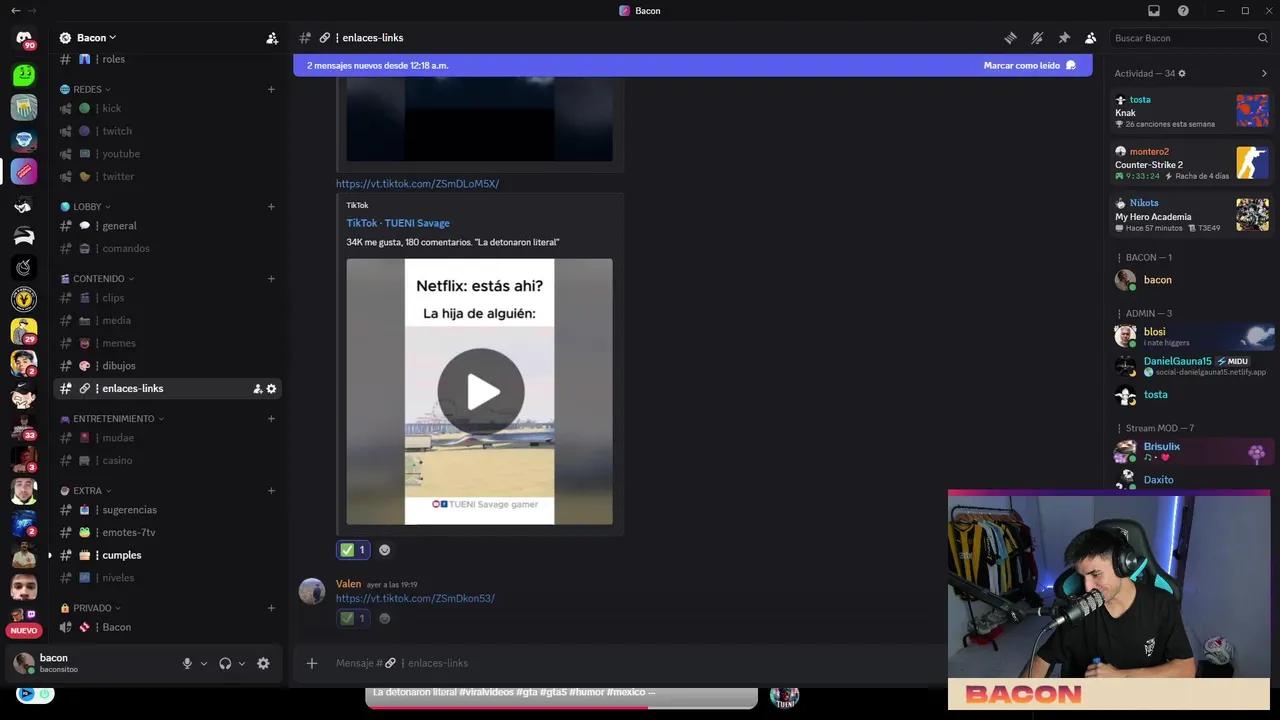Open TikTok · TUENI Savage embed title
The height and width of the screenshot is (720, 1280).
coord(398,223)
